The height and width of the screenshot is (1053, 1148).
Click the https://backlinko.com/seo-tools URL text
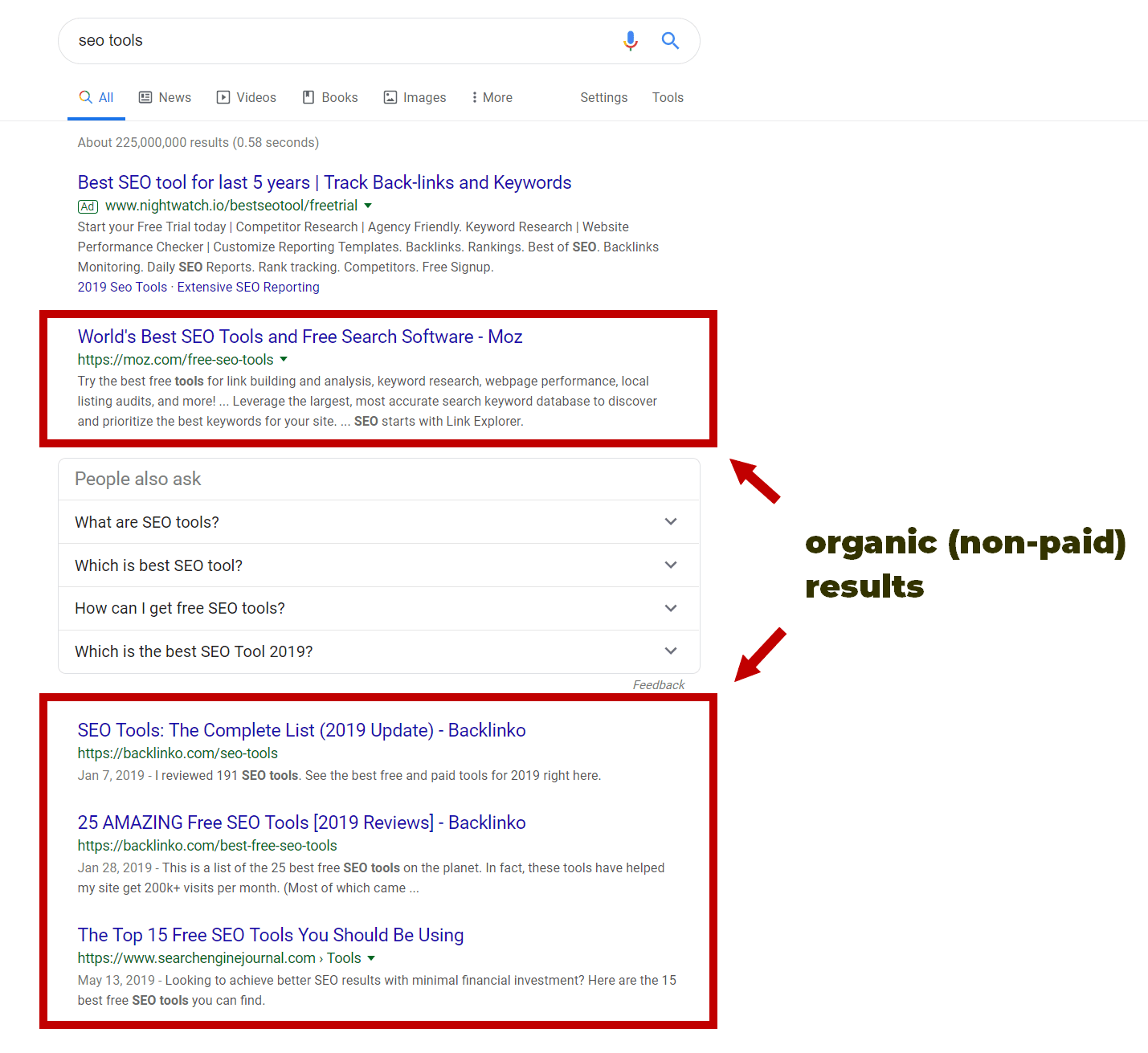click(178, 753)
